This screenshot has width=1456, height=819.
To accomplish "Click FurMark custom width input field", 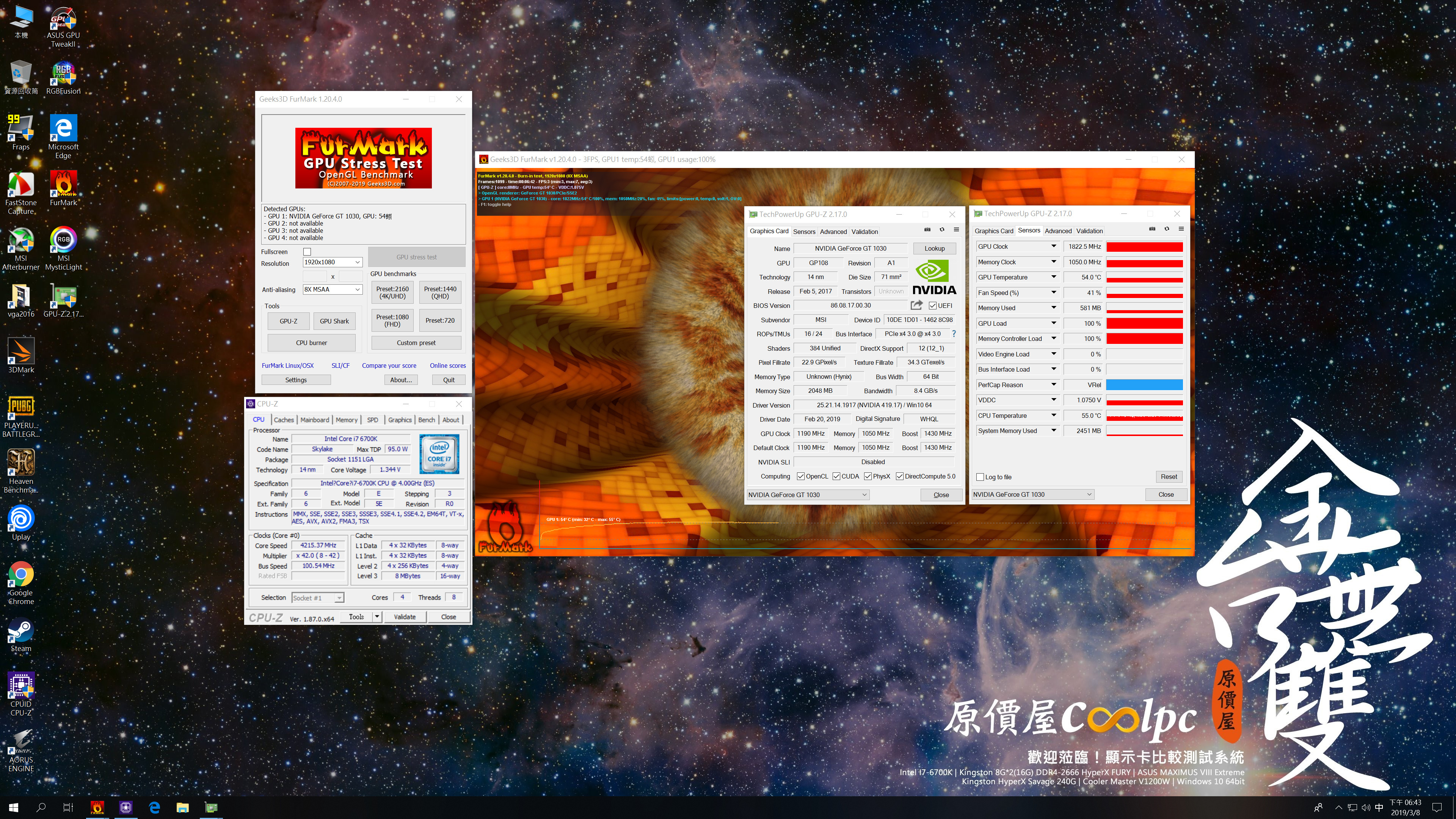I will pos(315,276).
